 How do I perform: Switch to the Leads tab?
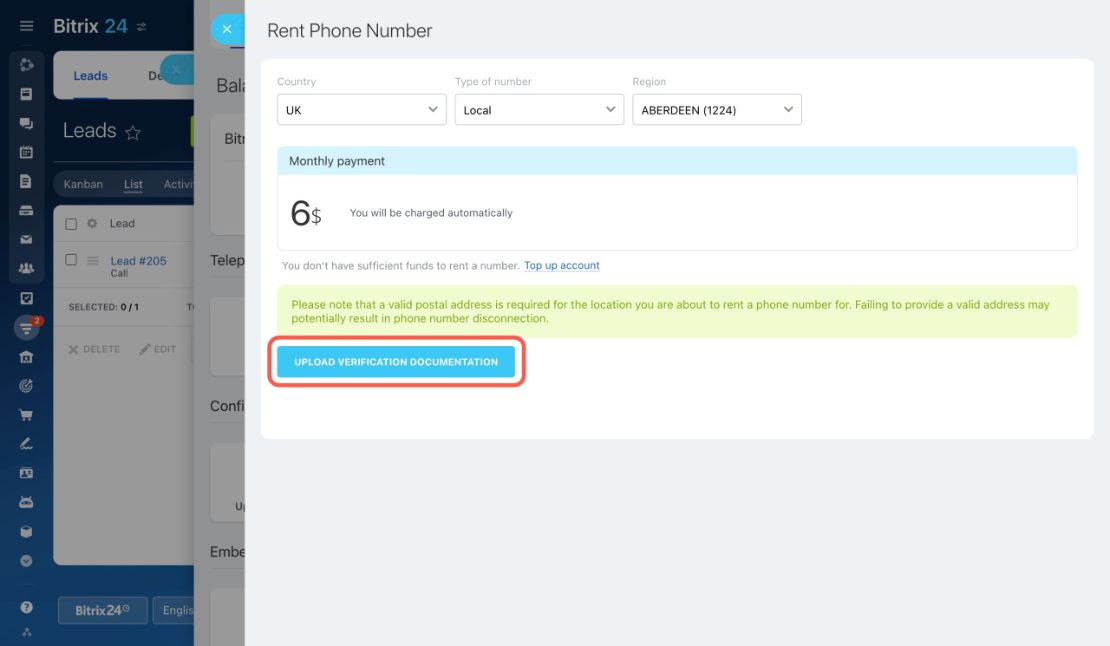(x=91, y=76)
